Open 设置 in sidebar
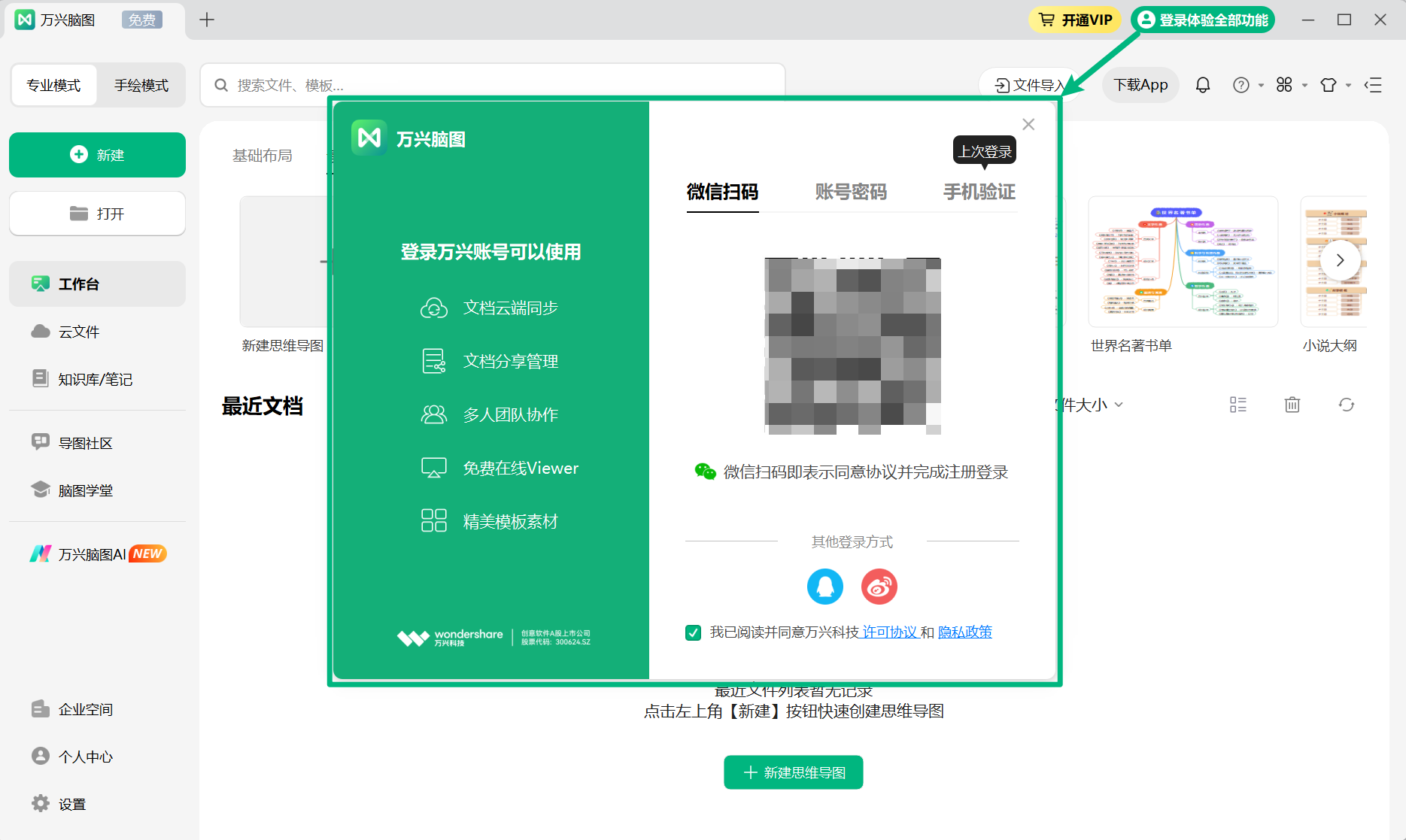This screenshot has height=840, width=1406. [97, 804]
